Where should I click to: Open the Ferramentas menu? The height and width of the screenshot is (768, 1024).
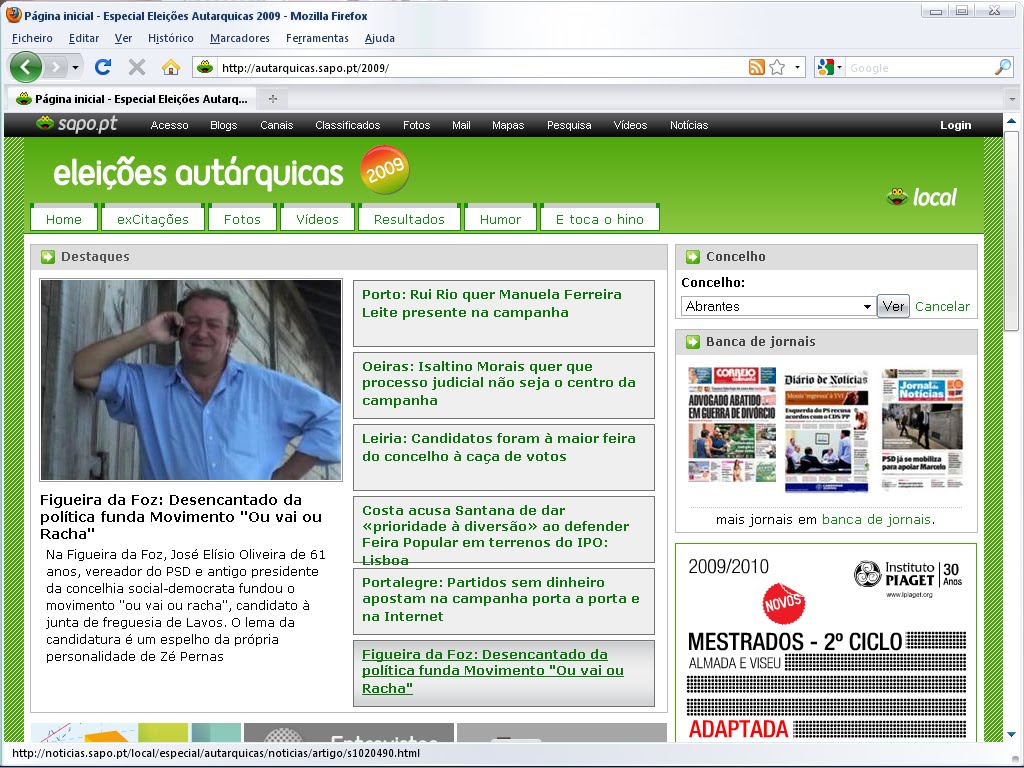pos(317,38)
